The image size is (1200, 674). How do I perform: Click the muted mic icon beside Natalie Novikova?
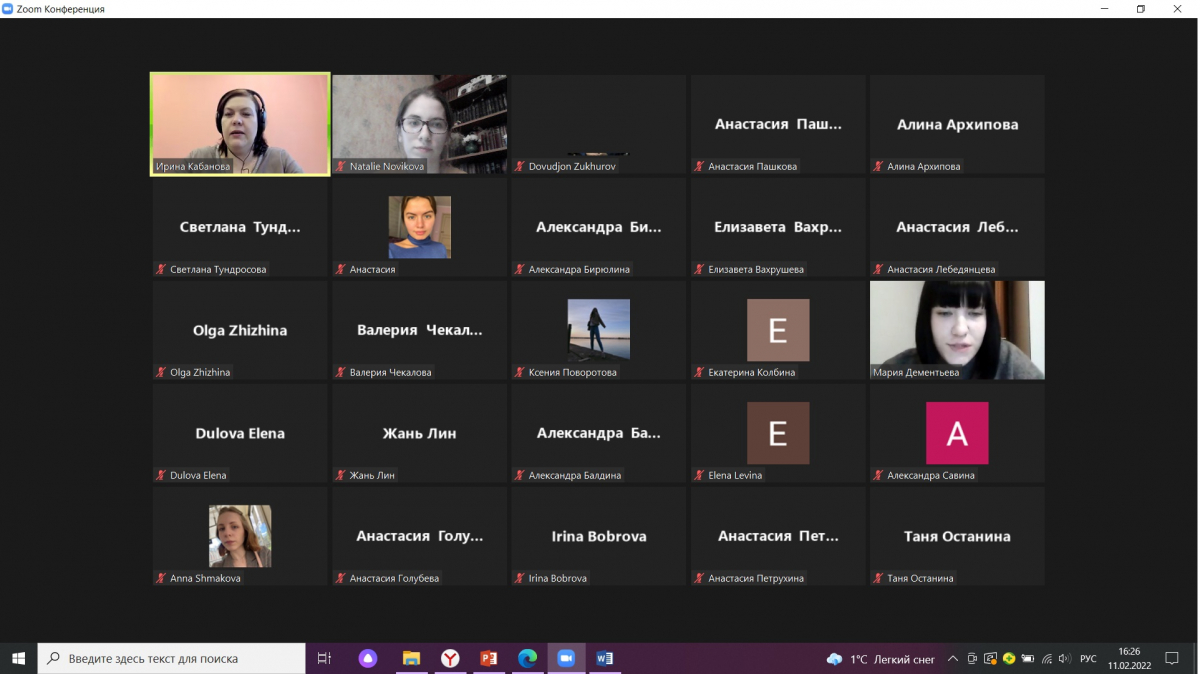point(341,167)
